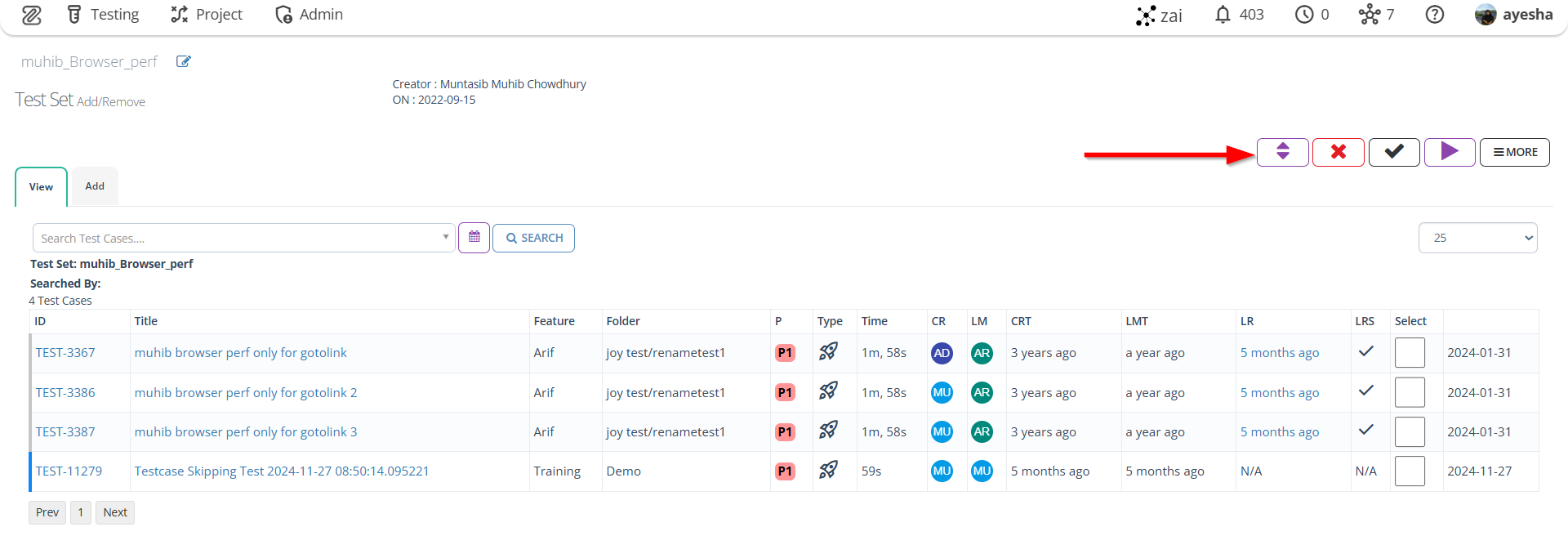
Task: Click the black checkmark button
Action: coord(1394,152)
